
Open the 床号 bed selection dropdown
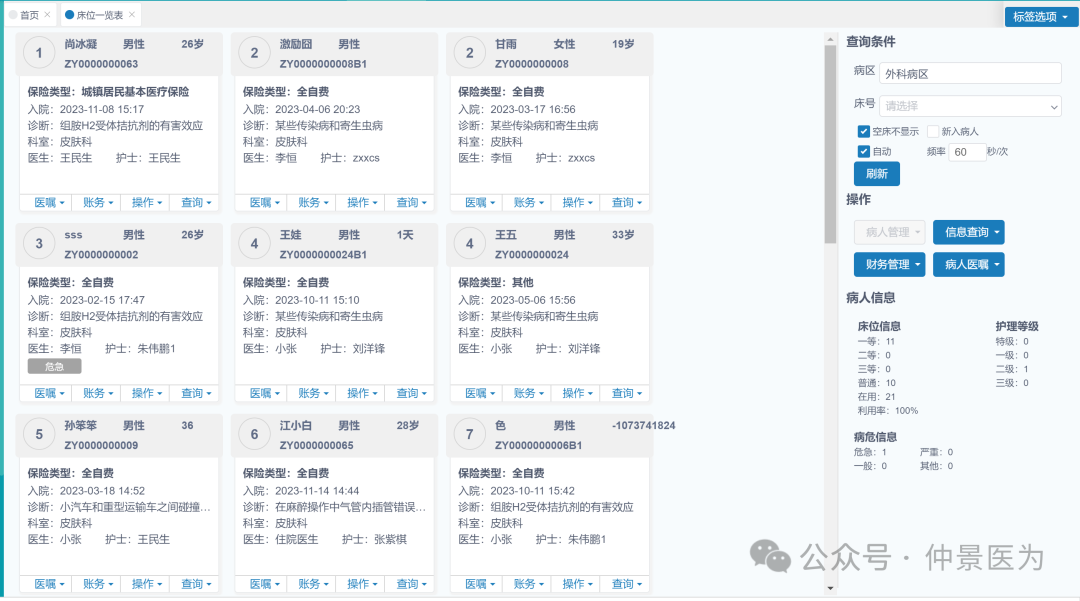tap(967, 106)
